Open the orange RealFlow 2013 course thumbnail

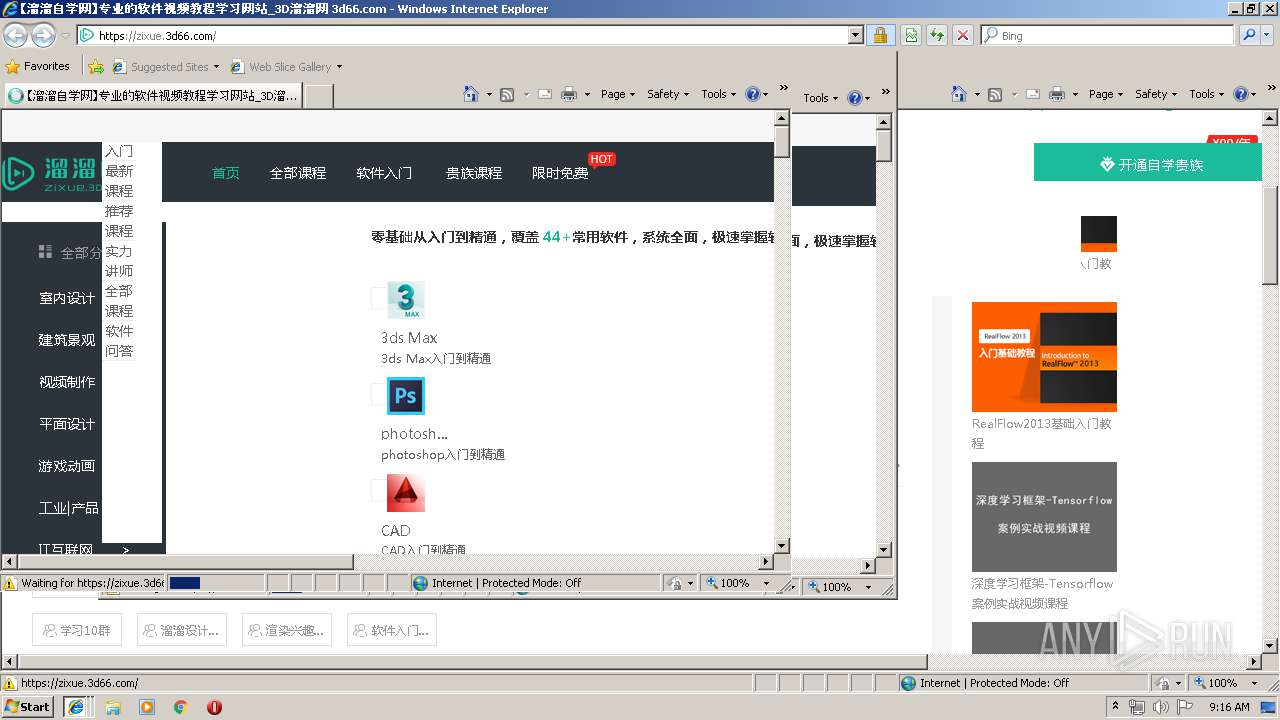tap(1044, 357)
